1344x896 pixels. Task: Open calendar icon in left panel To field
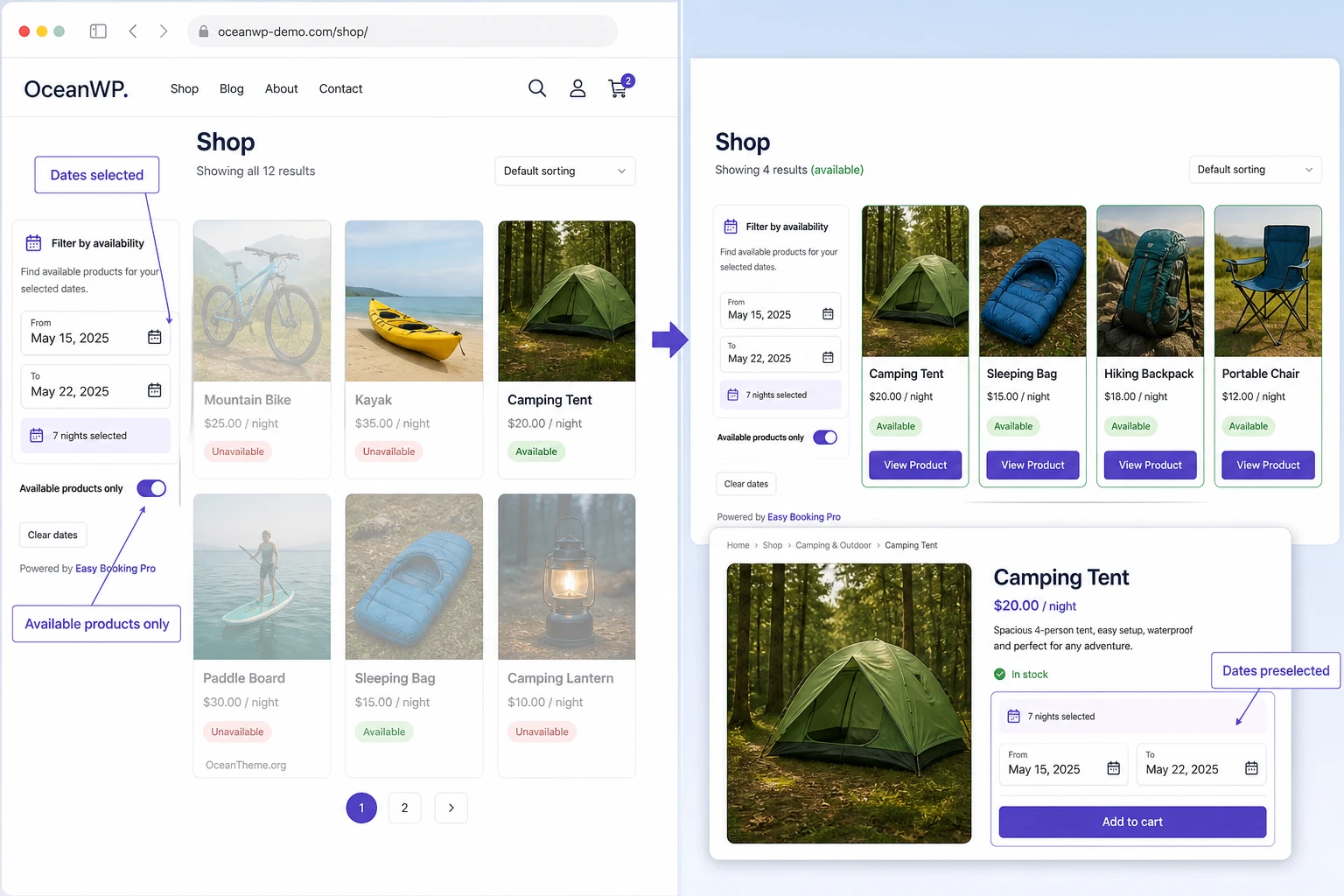[x=155, y=390]
